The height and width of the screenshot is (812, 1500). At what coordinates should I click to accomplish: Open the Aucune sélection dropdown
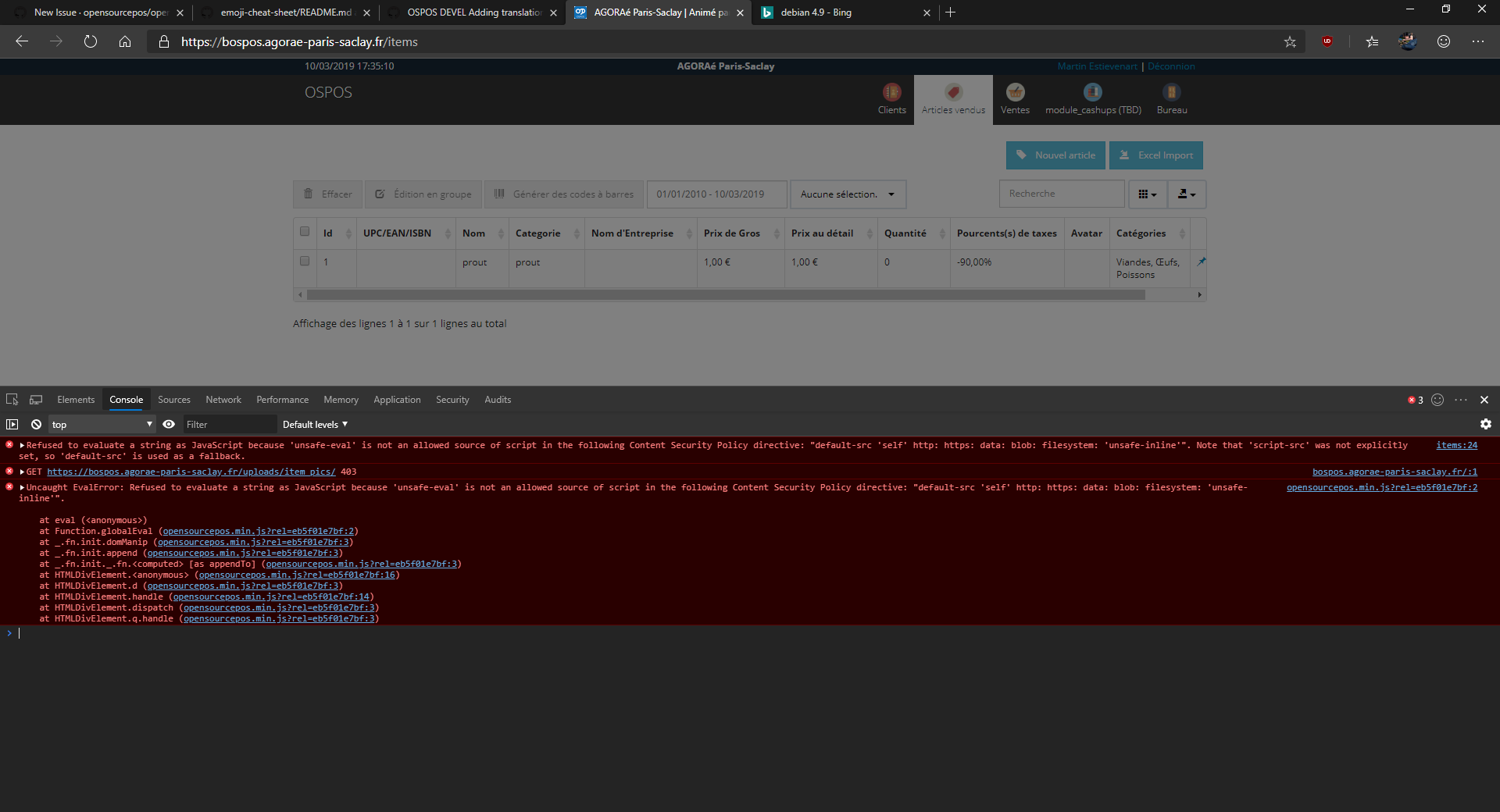point(847,194)
